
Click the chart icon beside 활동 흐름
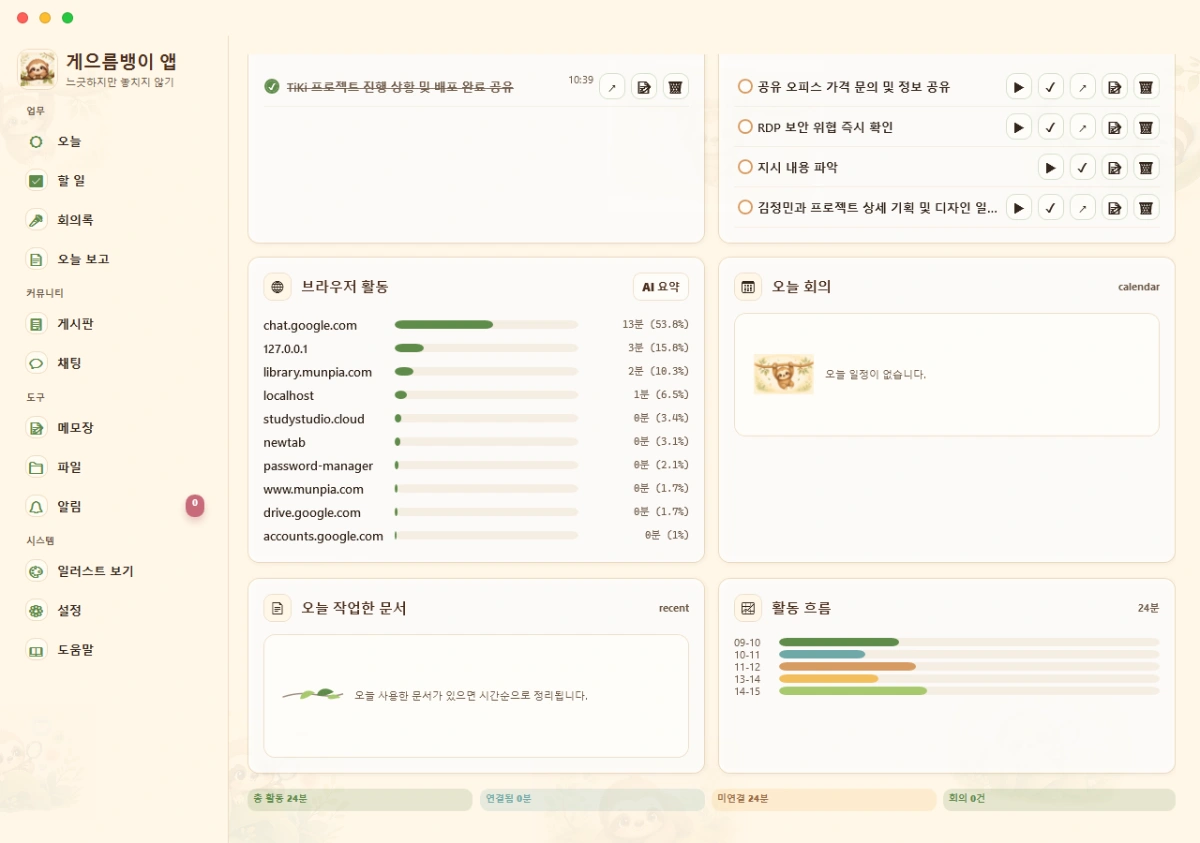point(748,608)
